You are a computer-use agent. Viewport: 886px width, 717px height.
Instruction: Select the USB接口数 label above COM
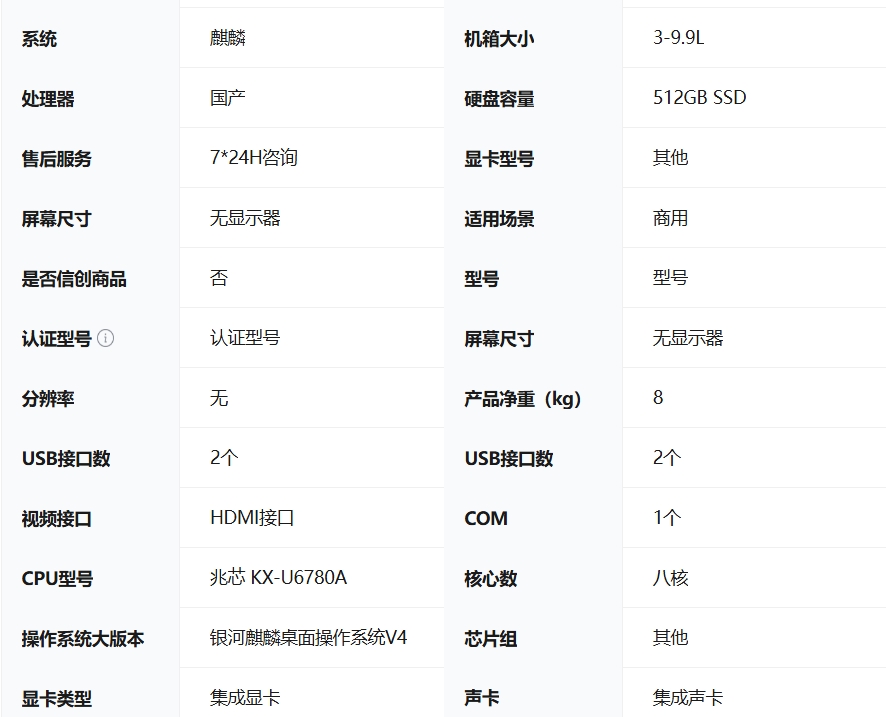[509, 458]
